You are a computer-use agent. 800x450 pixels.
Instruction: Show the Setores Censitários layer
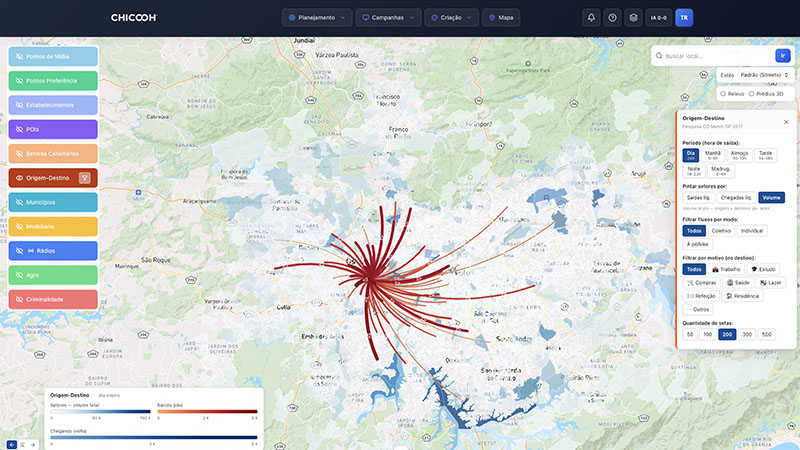(x=53, y=154)
